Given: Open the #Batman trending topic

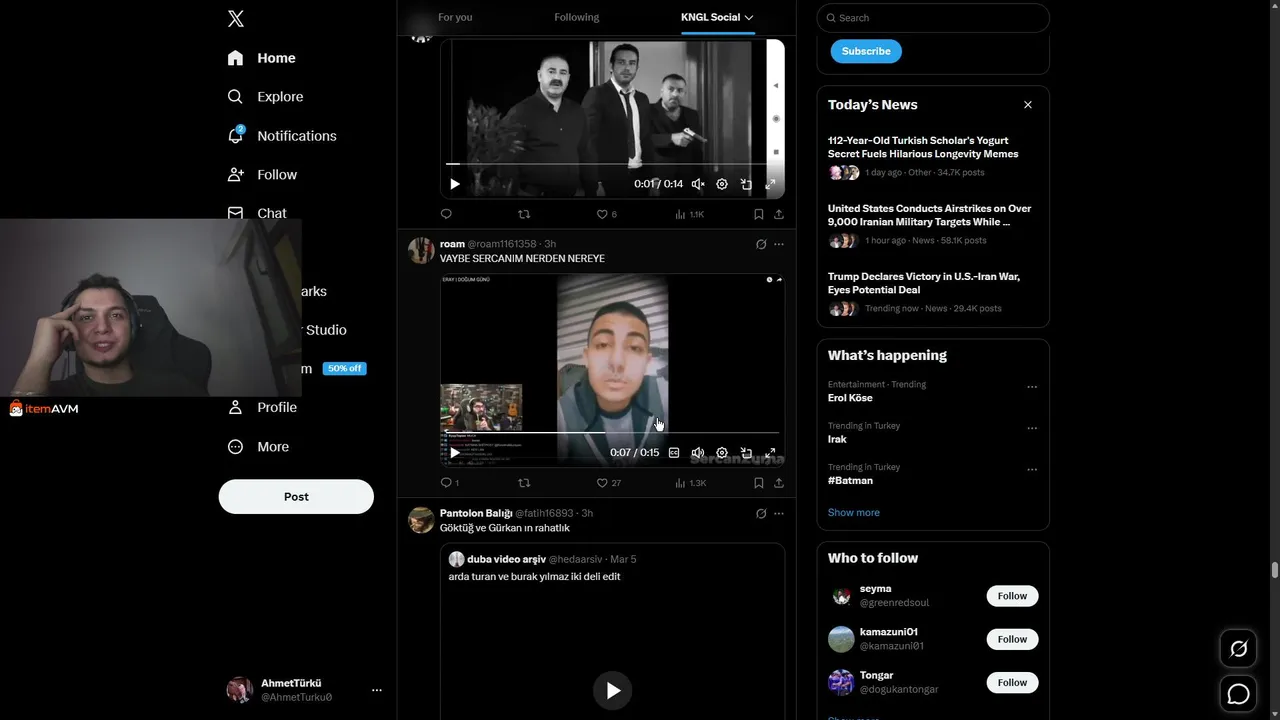Looking at the screenshot, I should coord(850,481).
